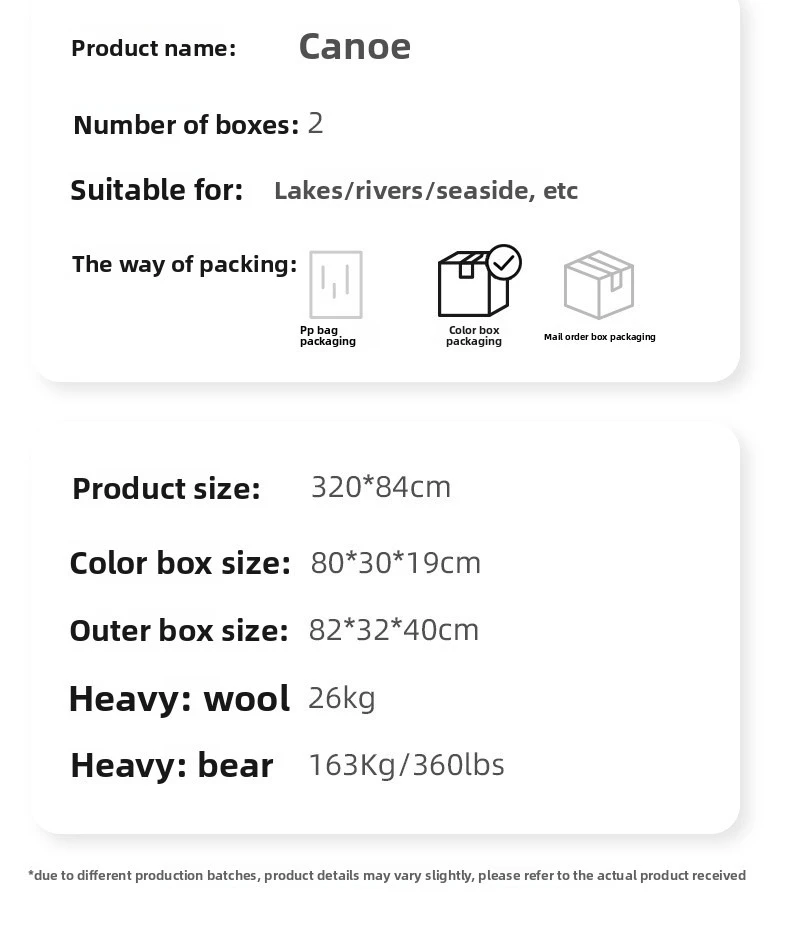Click the Mail order box packaging icon
The image size is (790, 937).
pos(599,284)
